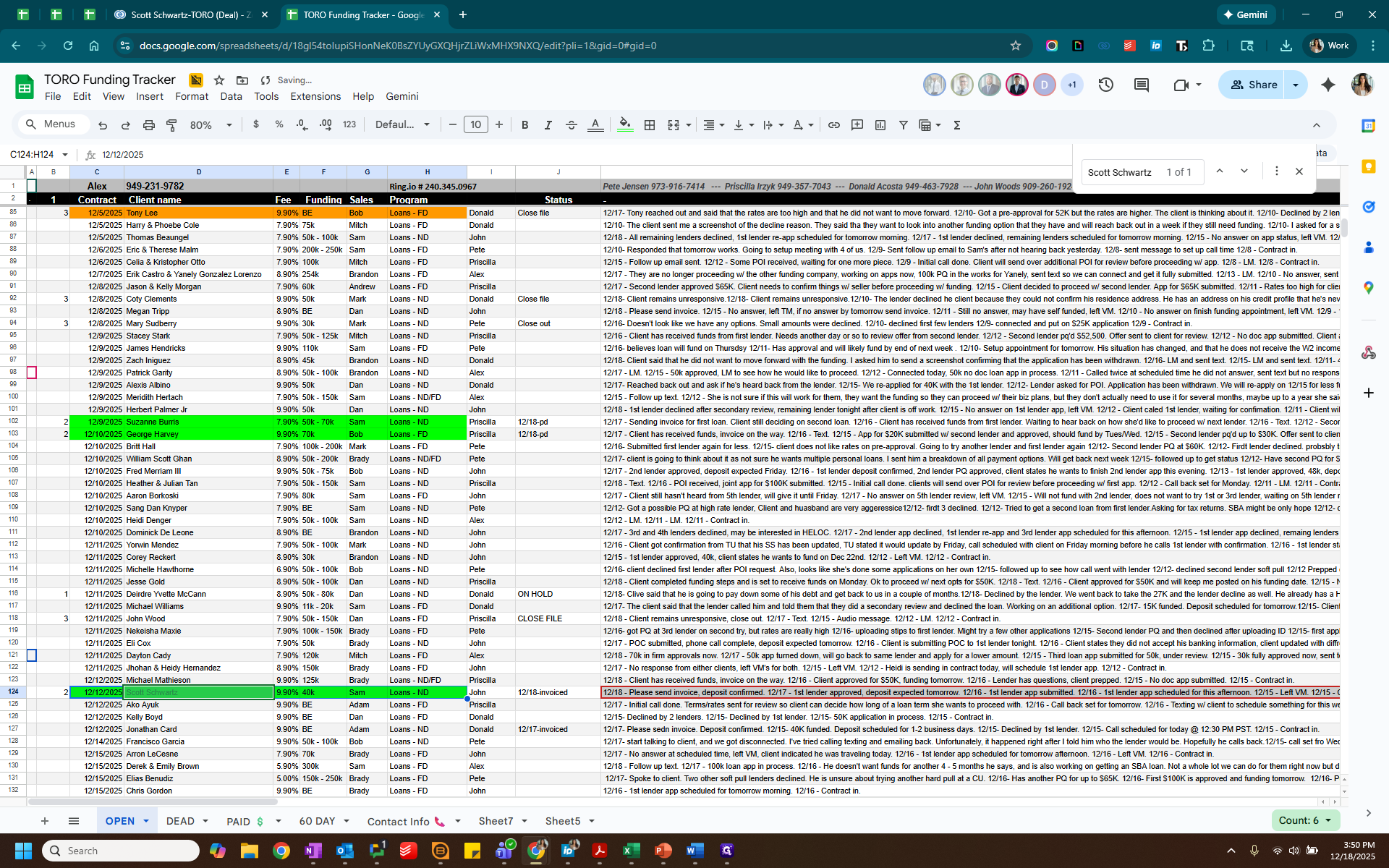Switch to the DEAD sheet tab

[180, 821]
